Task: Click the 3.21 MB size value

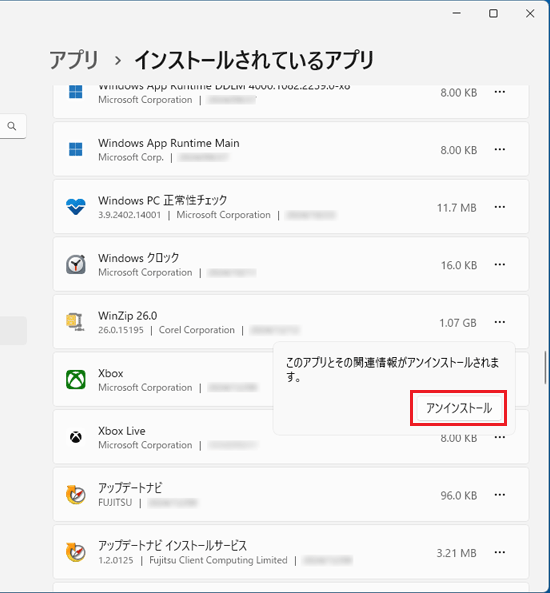Action: point(456,553)
